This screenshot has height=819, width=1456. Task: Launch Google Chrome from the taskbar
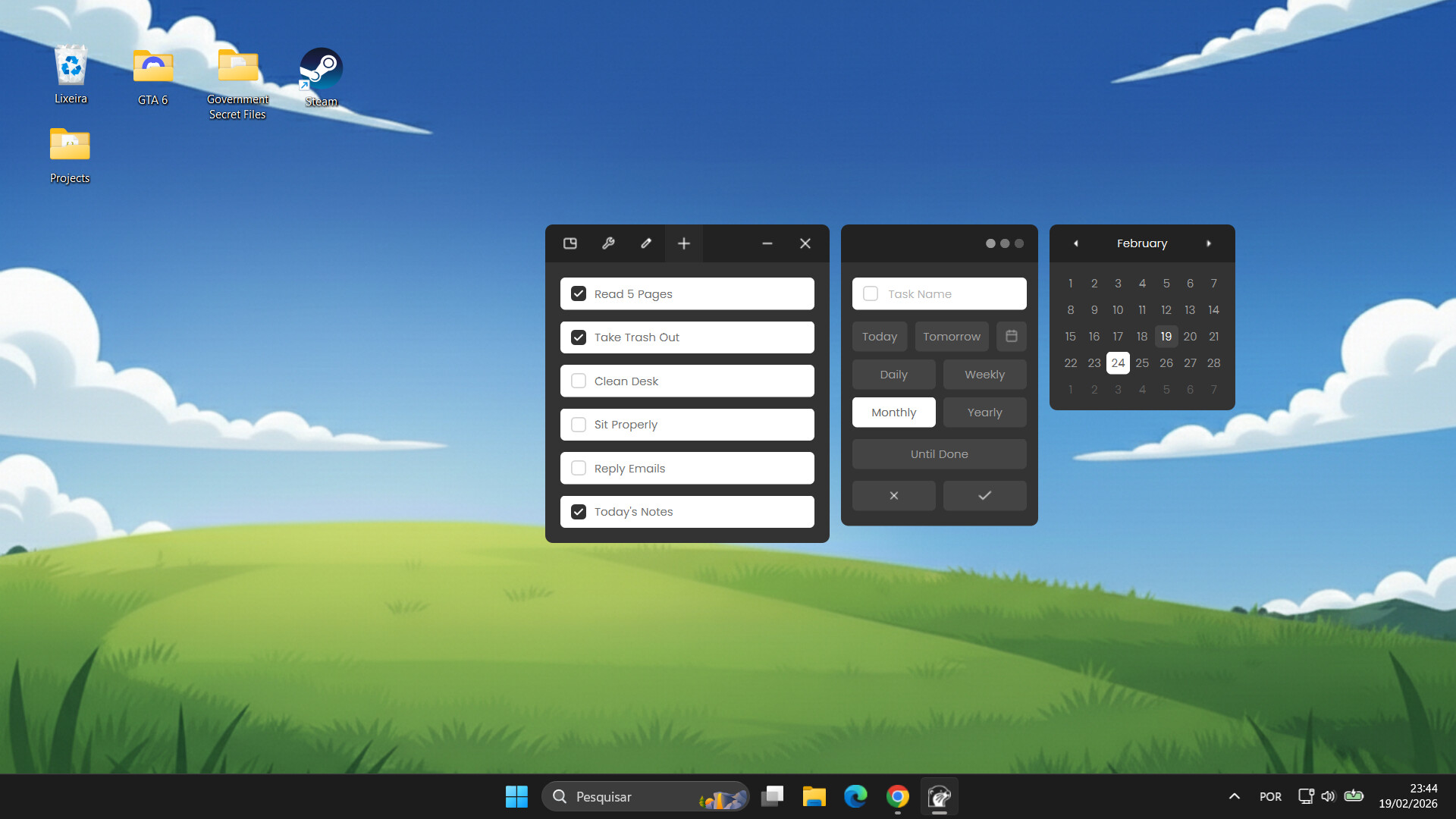click(x=897, y=796)
